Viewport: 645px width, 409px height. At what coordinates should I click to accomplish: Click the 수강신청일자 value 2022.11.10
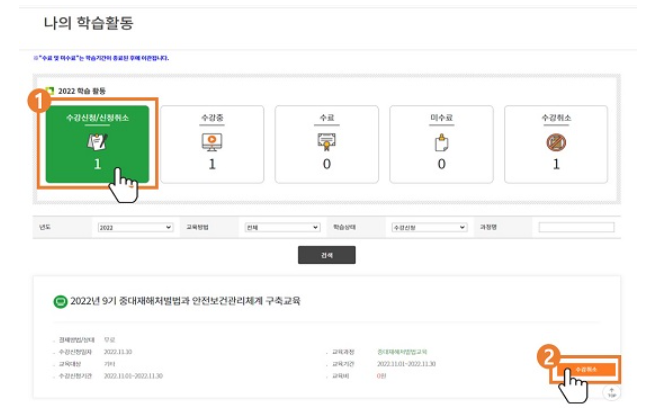tap(118, 352)
